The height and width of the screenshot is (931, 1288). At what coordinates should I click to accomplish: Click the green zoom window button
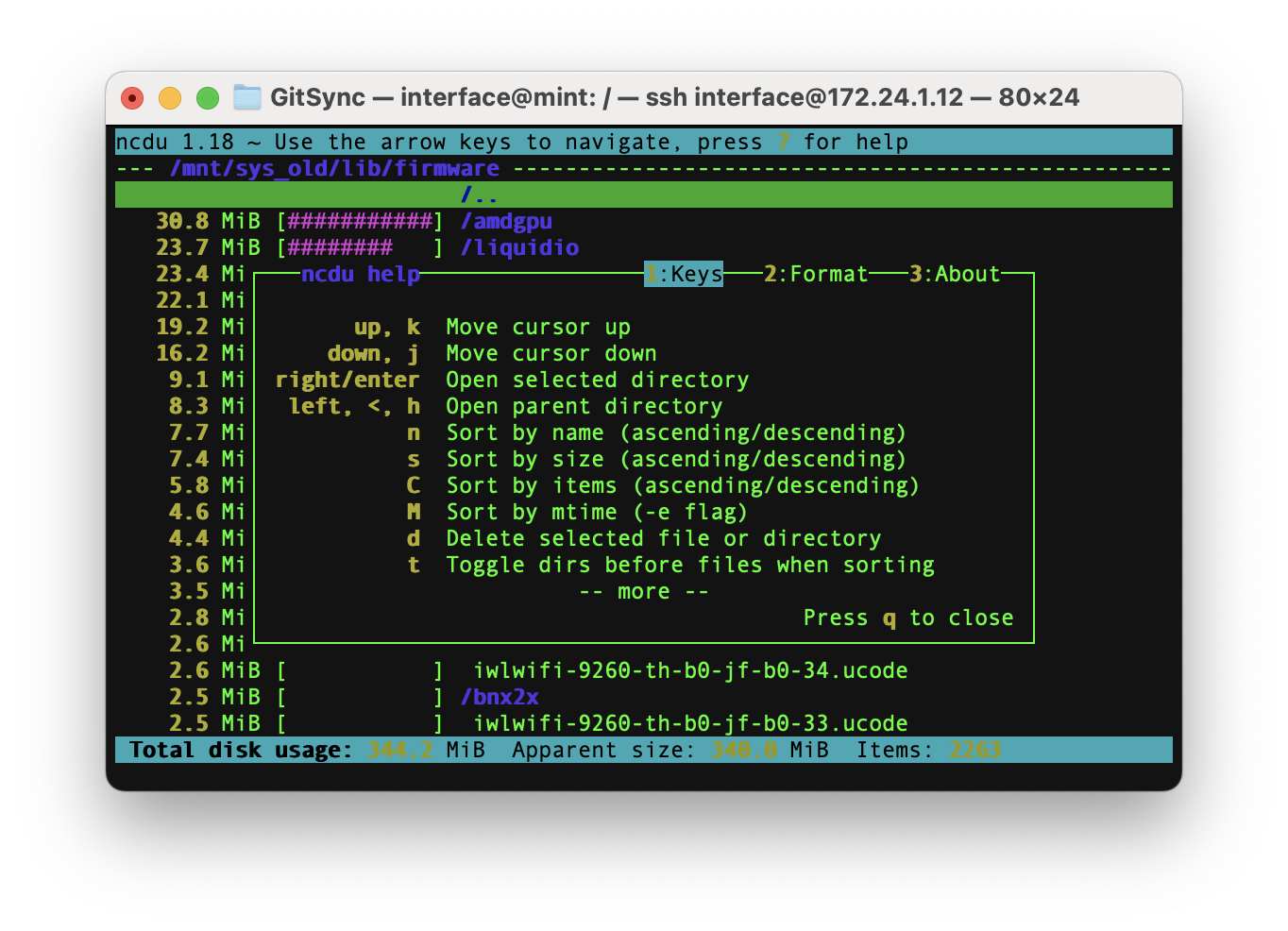tap(208, 98)
